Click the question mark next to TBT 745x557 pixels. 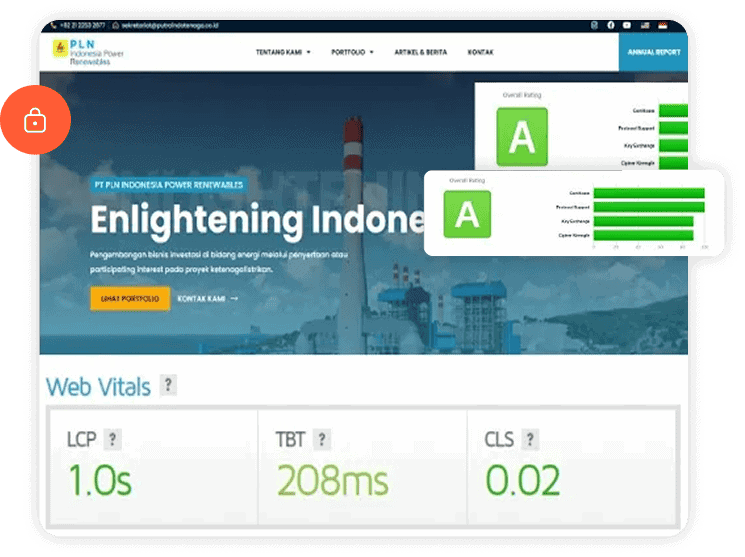[321, 439]
